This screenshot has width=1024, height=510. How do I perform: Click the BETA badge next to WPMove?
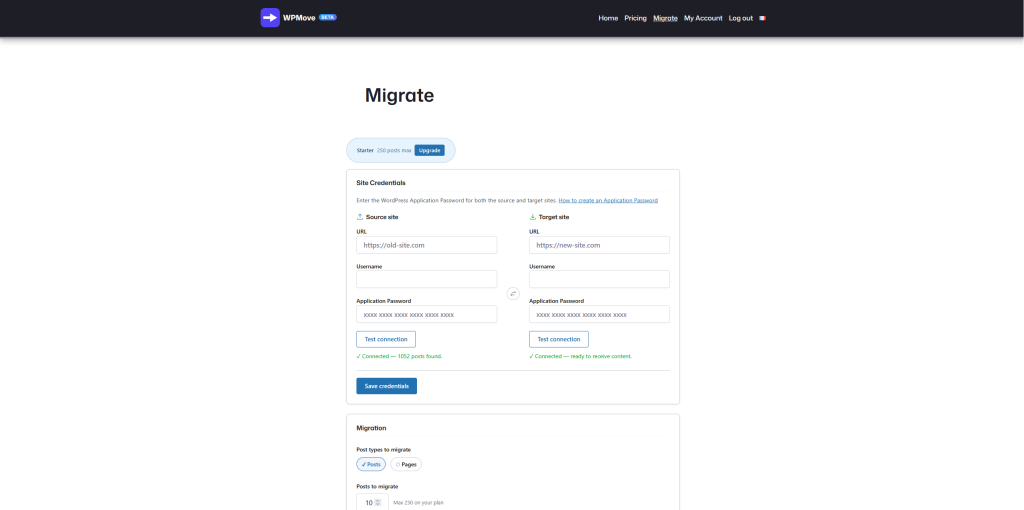coord(328,18)
